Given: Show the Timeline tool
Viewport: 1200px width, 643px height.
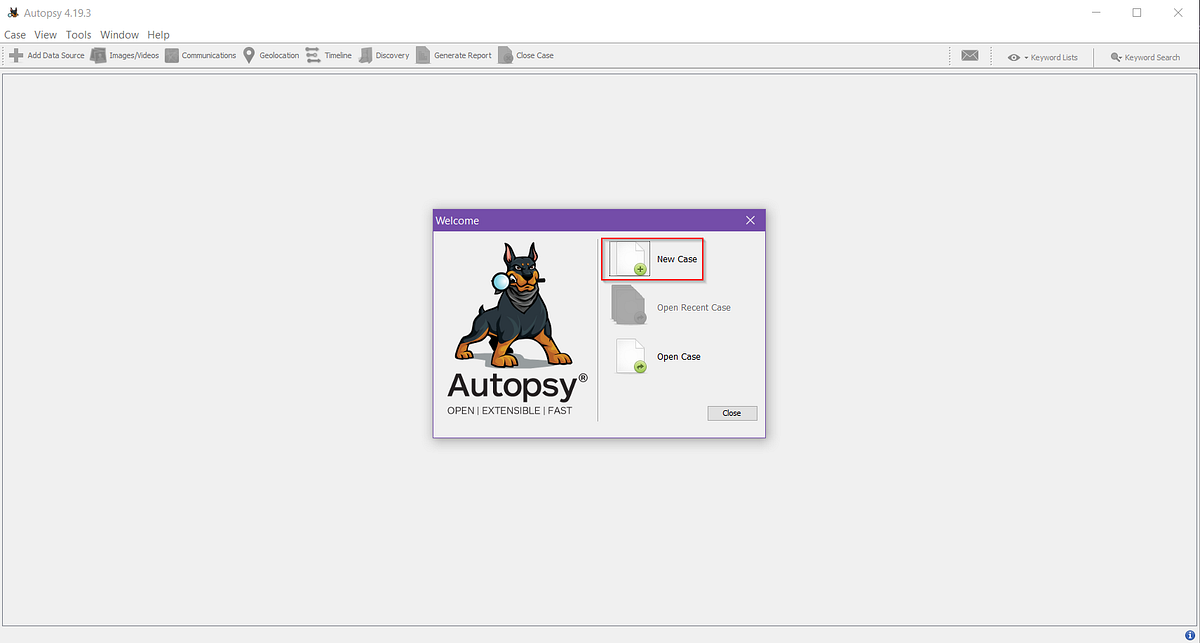Looking at the screenshot, I should click(x=329, y=56).
